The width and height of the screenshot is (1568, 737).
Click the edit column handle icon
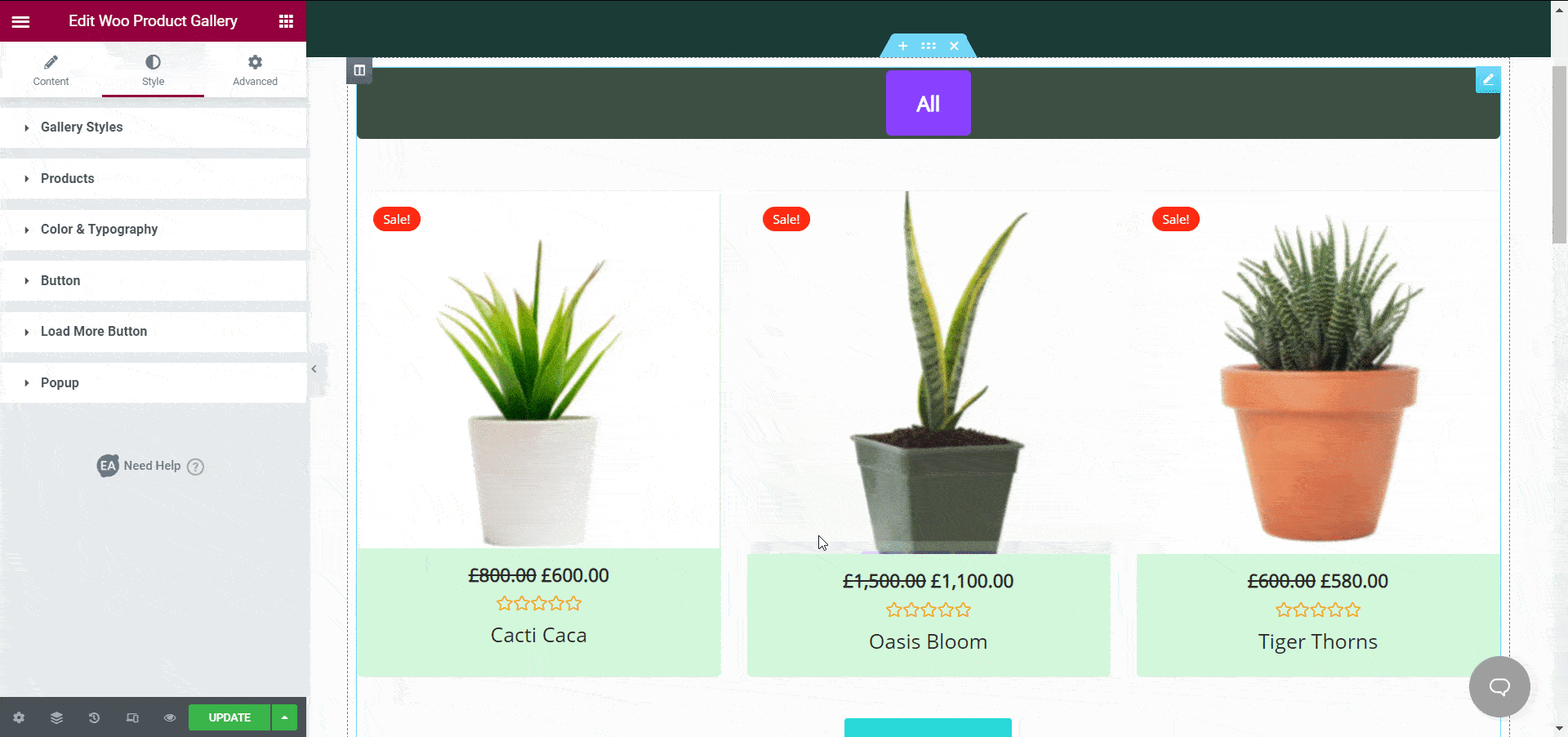tap(359, 70)
